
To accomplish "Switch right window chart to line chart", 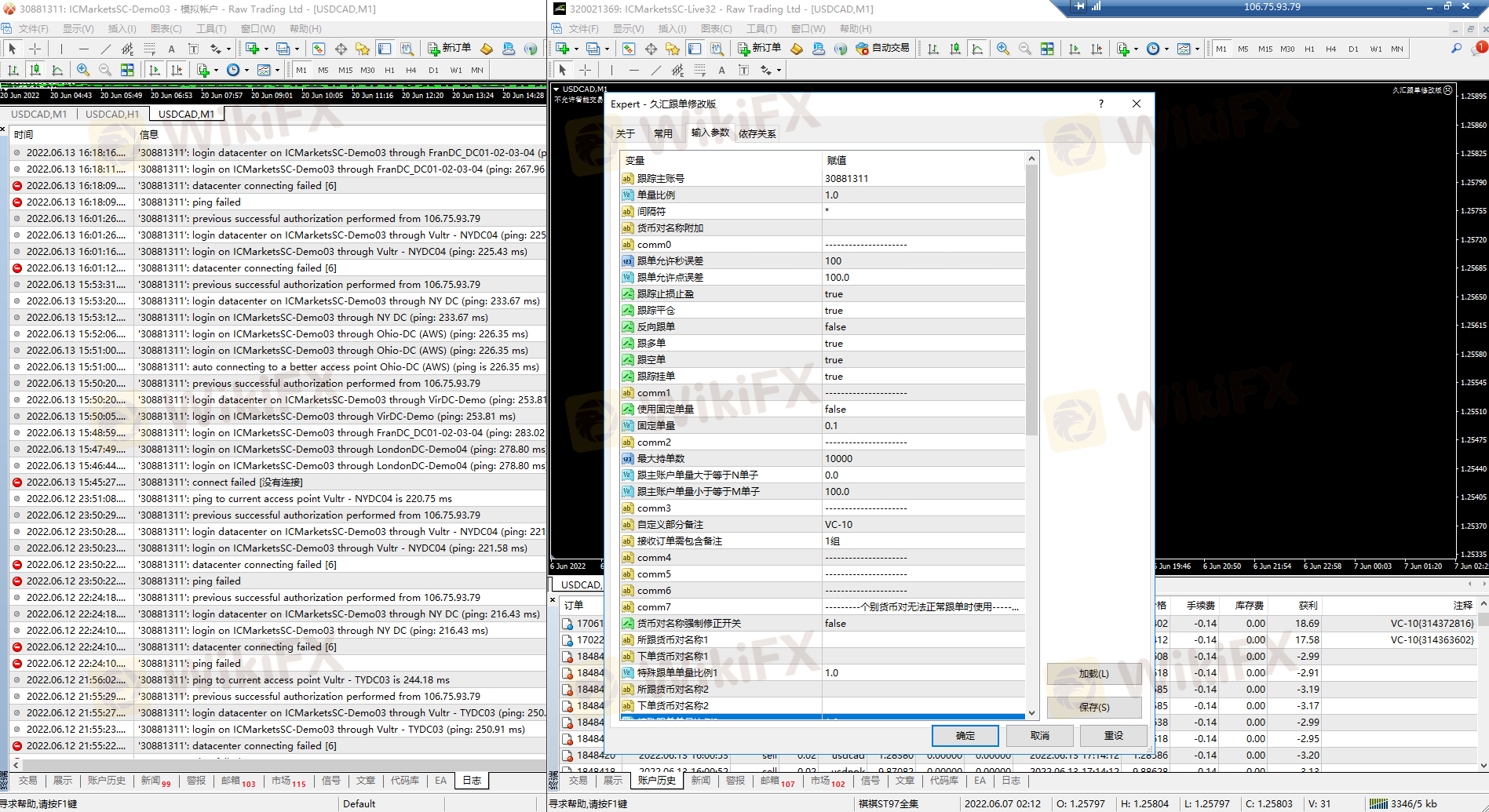I will pos(977,49).
